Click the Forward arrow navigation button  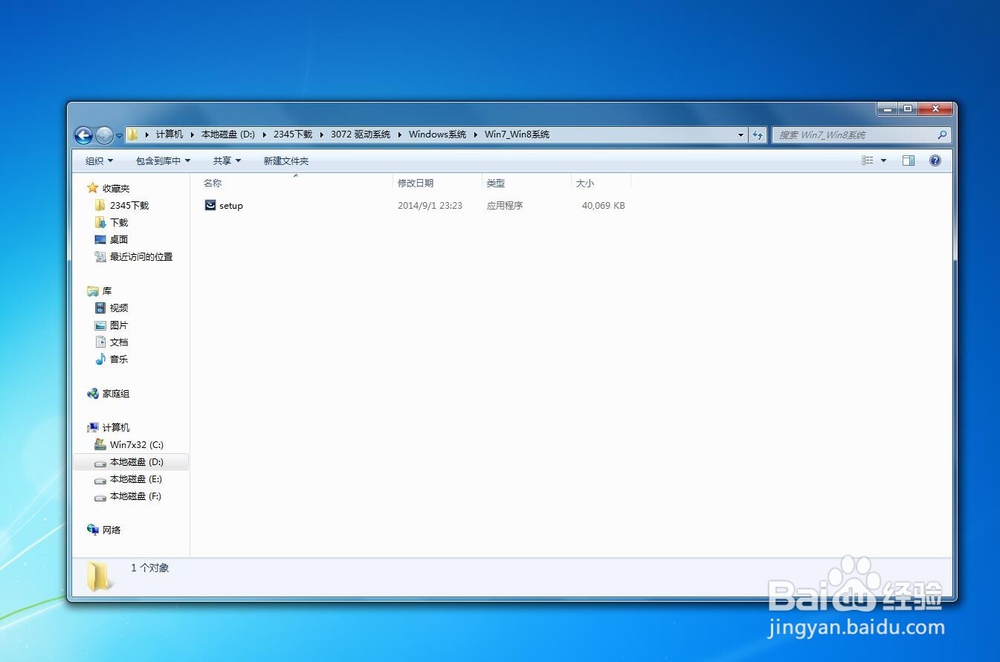click(x=104, y=135)
